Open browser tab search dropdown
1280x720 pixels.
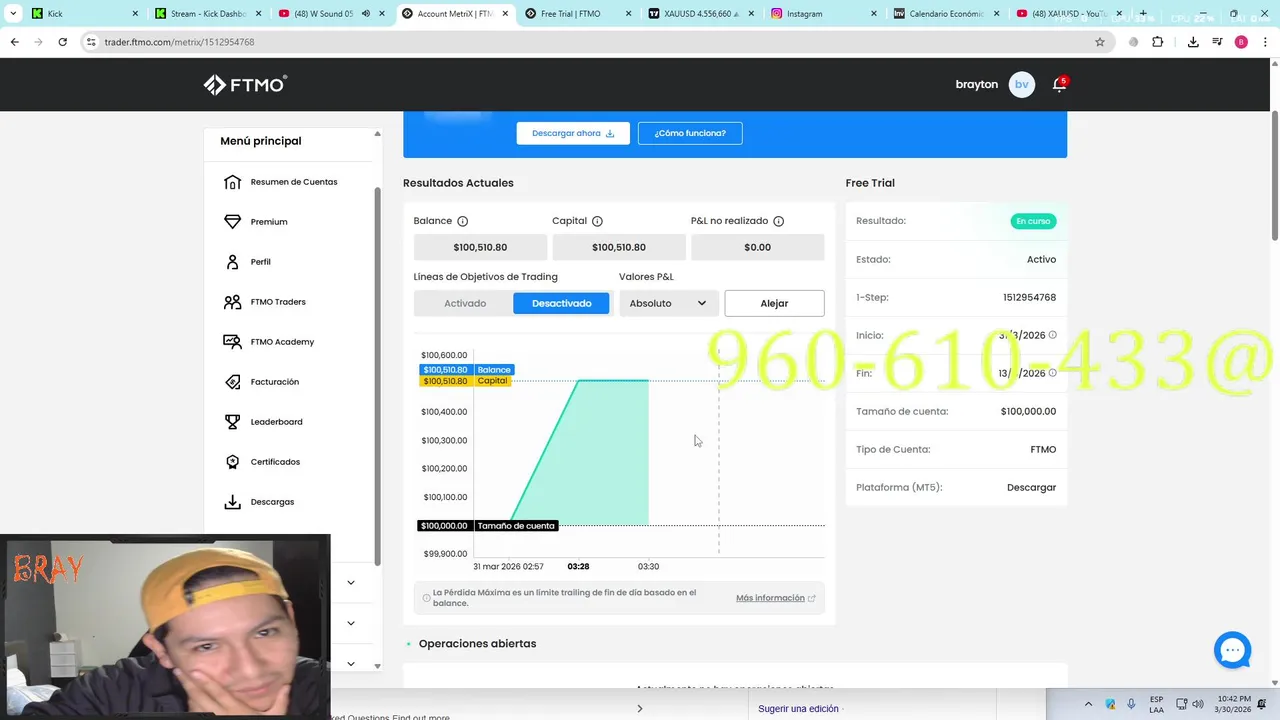coord(13,14)
